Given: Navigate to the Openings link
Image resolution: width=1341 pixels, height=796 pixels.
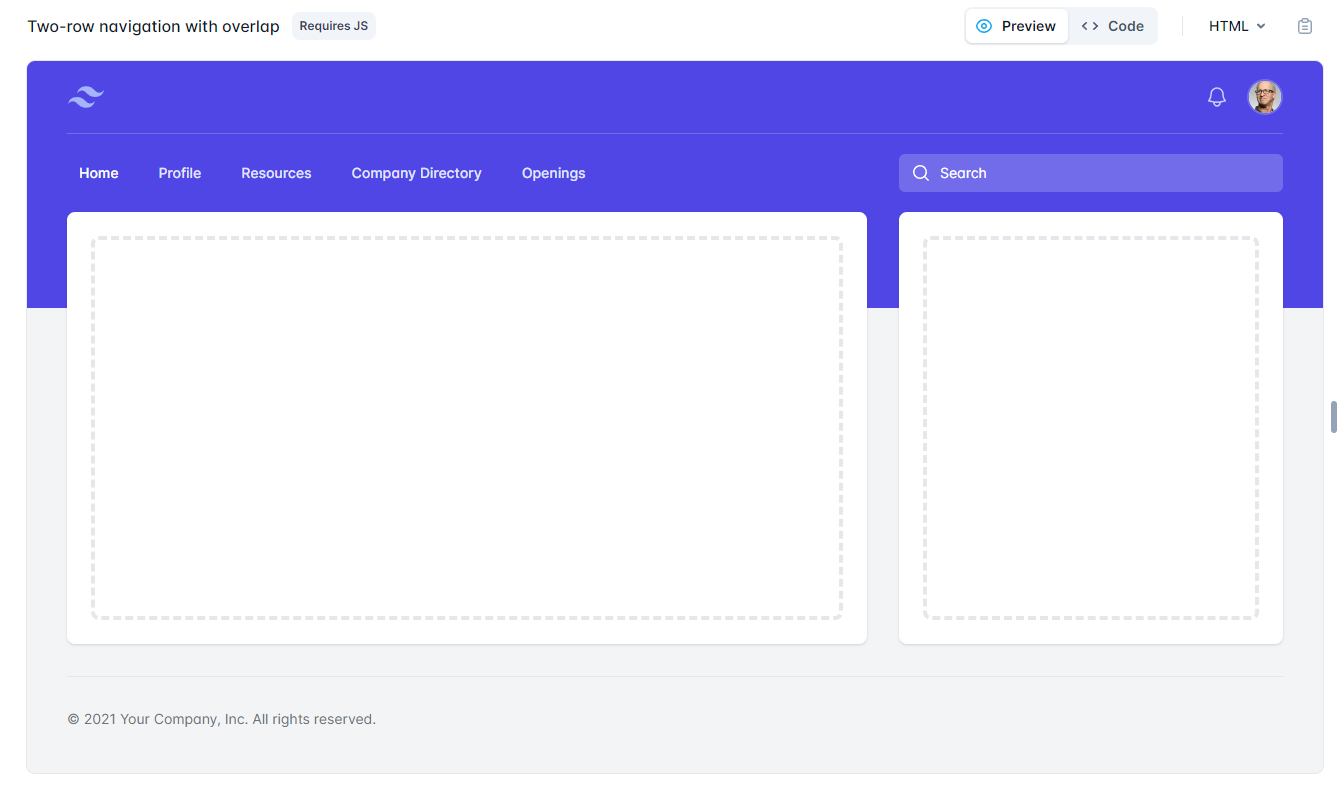Looking at the screenshot, I should pos(553,173).
